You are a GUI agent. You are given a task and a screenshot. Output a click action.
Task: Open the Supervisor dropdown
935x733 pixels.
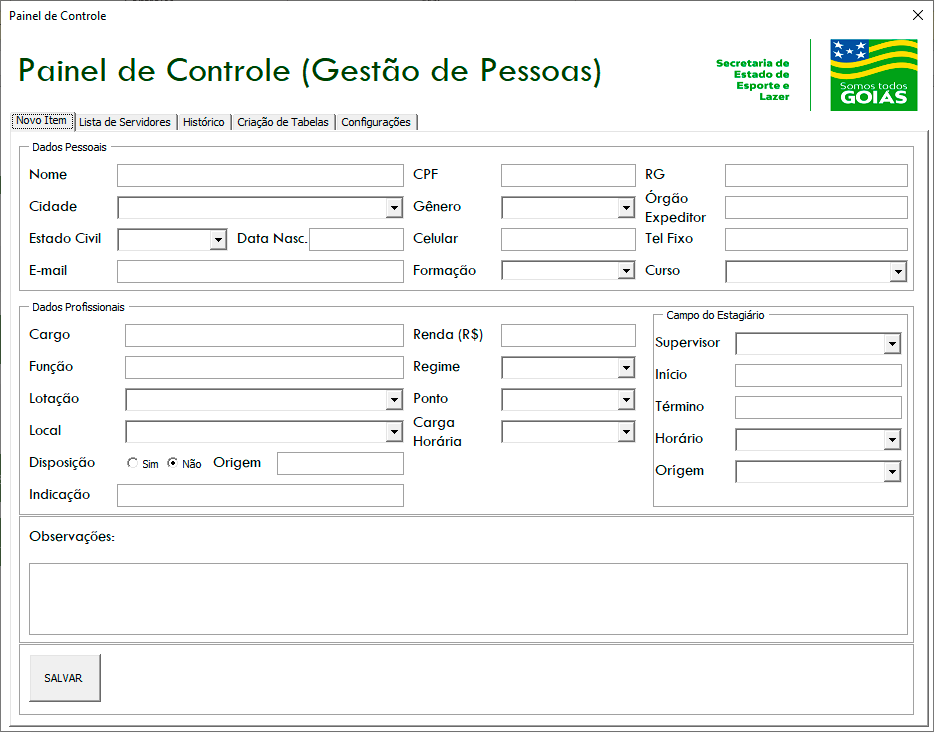point(892,344)
